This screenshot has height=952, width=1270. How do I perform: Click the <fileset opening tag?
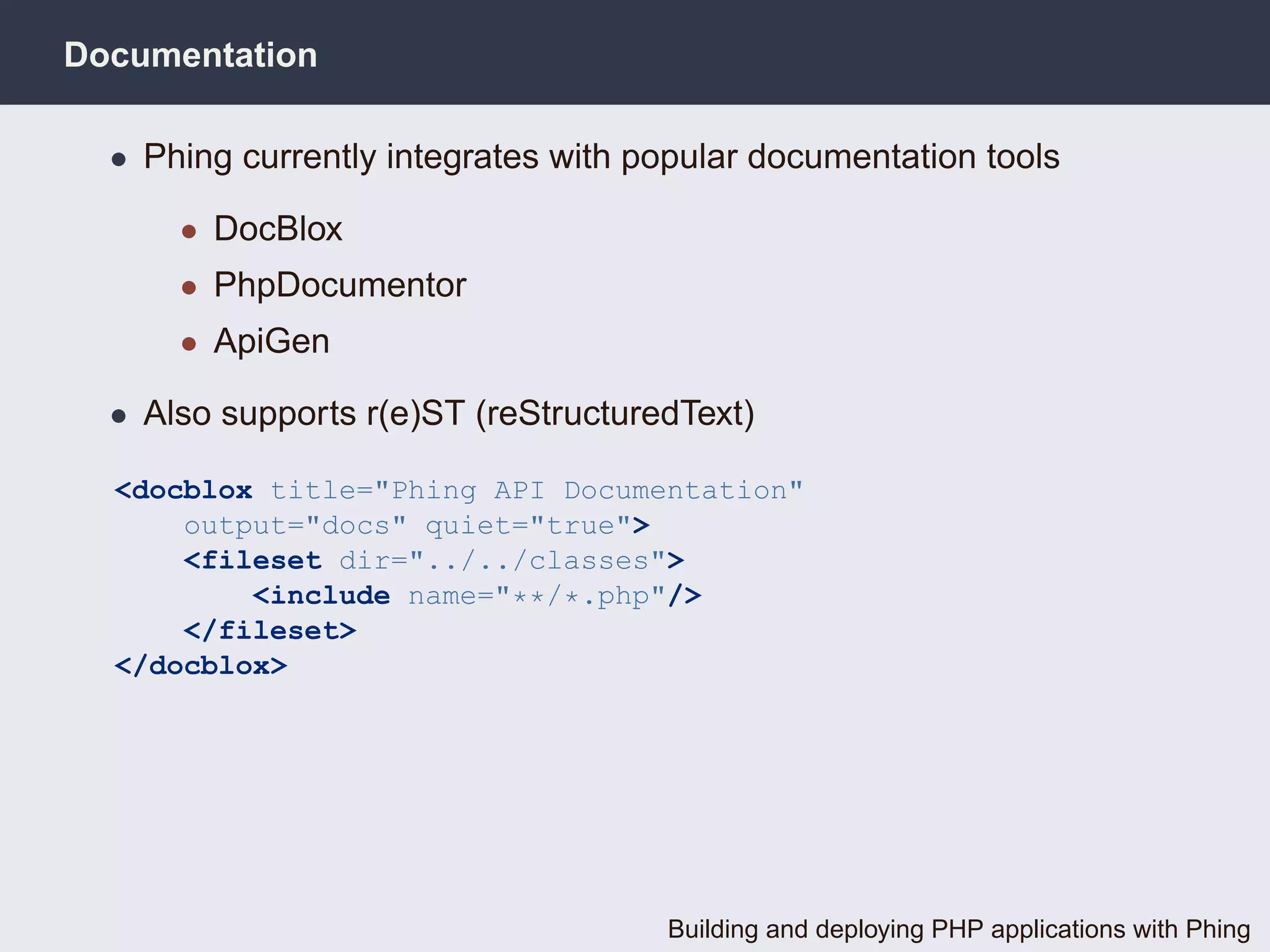pos(252,561)
